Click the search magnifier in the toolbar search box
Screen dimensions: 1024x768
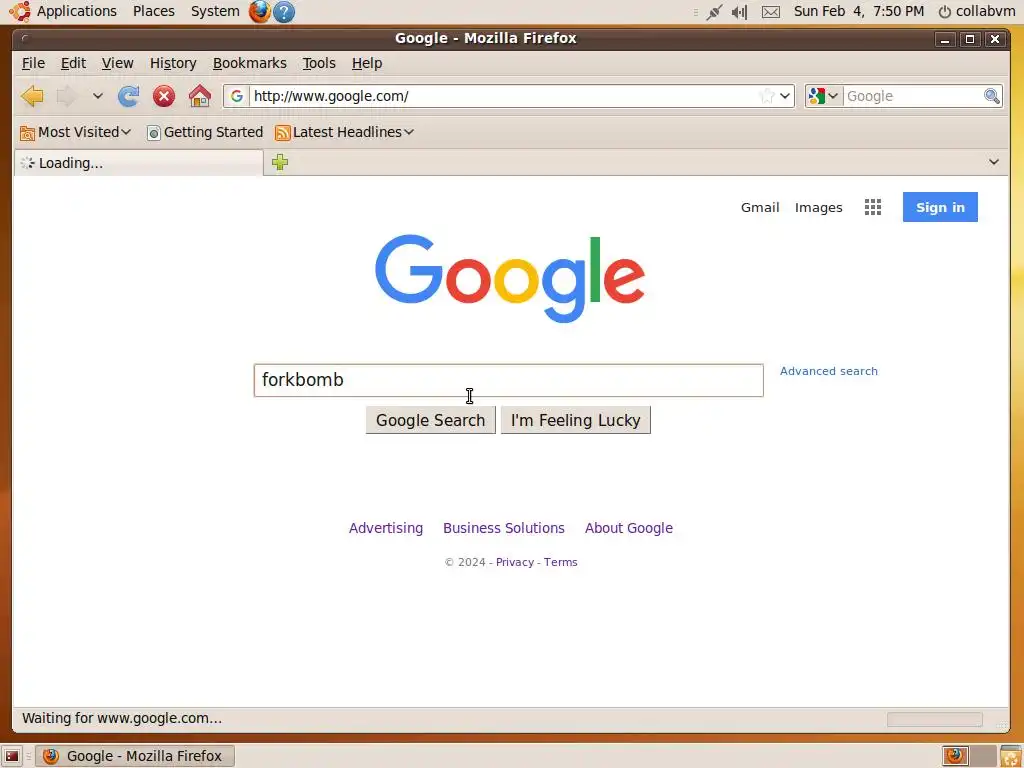coord(991,96)
